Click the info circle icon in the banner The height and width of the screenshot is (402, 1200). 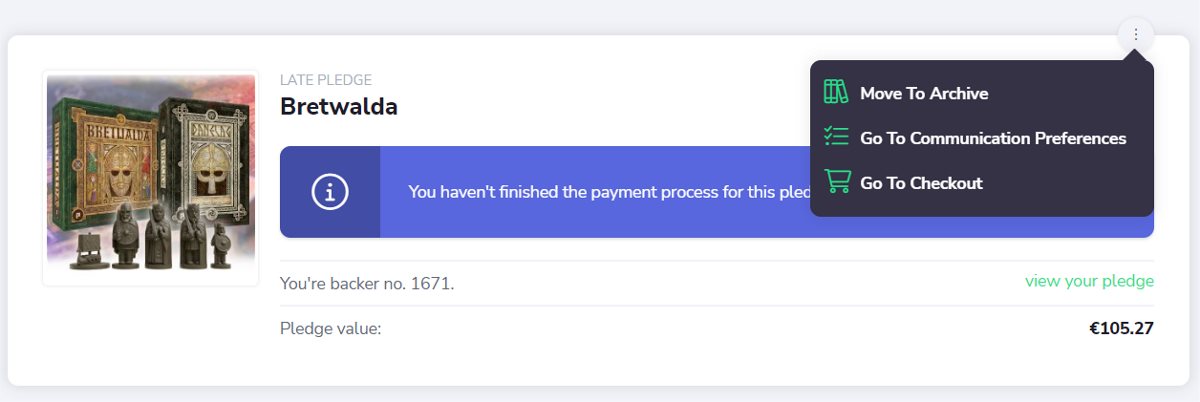coord(330,192)
